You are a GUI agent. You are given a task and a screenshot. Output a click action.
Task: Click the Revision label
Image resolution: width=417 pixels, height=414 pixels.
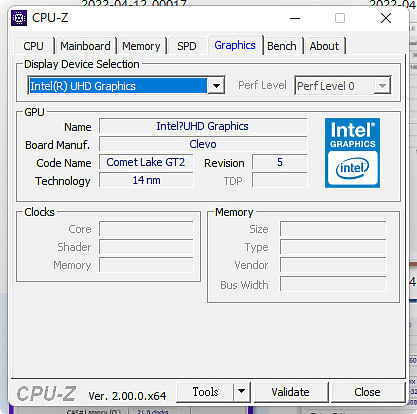coord(224,163)
